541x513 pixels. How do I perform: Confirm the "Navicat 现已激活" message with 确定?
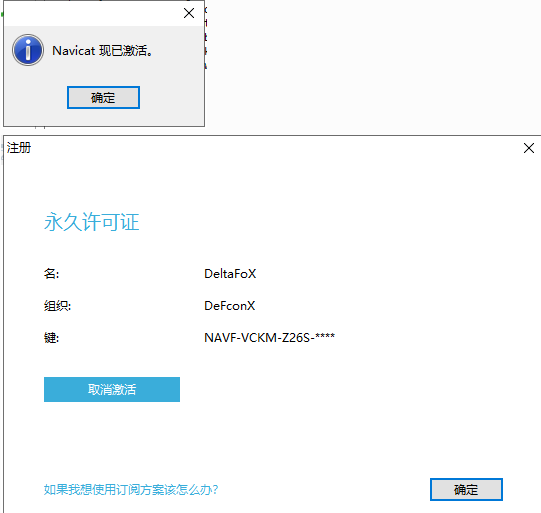click(x=103, y=98)
